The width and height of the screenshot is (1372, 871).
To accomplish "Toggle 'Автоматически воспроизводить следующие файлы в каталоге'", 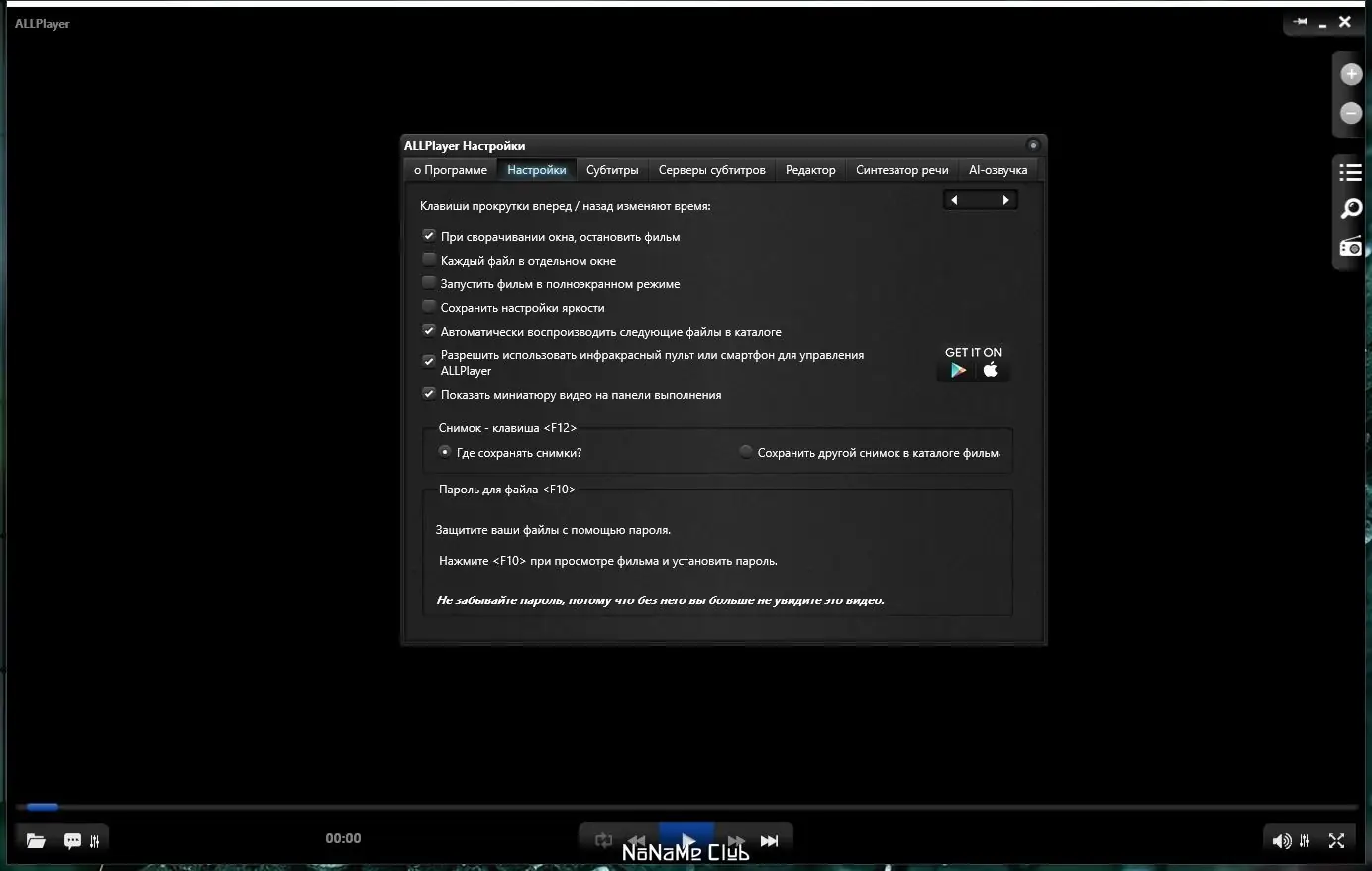I will pos(429,331).
